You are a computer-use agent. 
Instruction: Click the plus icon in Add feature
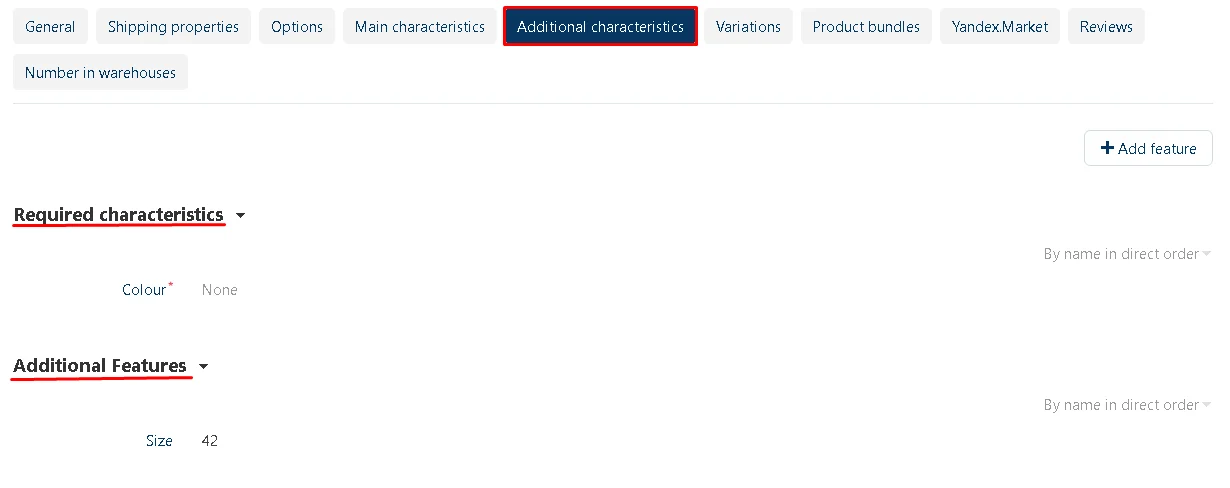(x=1107, y=148)
